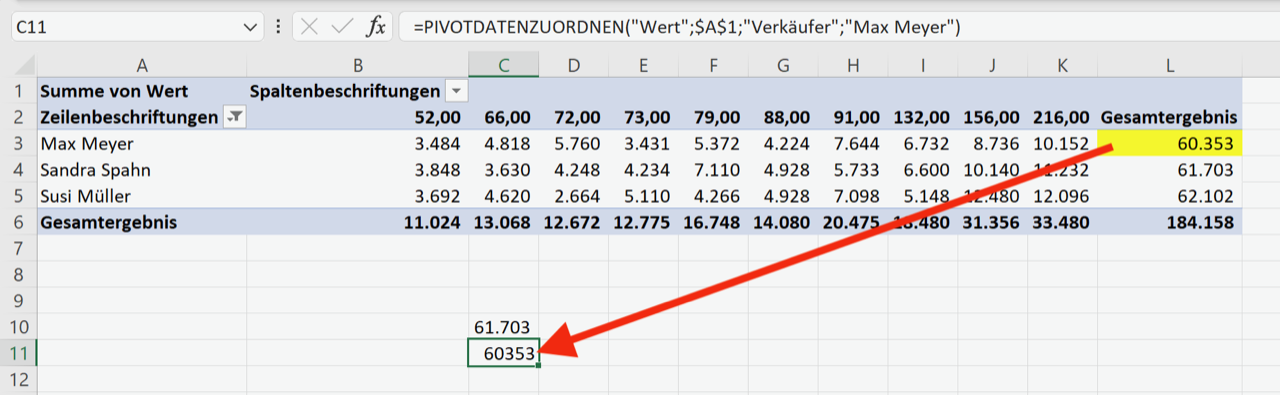
Task: Select column J header
Action: (992, 65)
